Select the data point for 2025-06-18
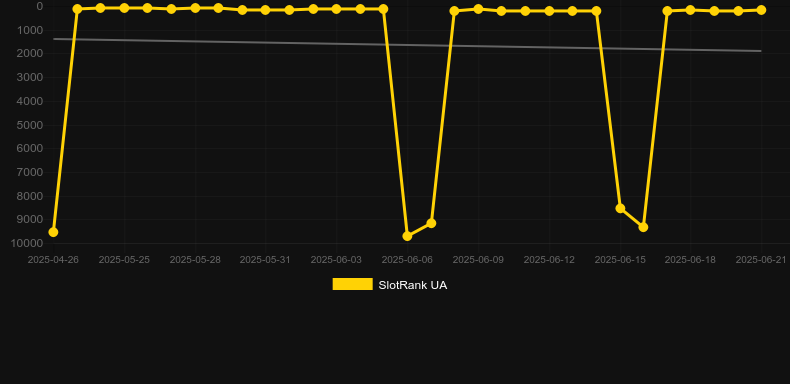Viewport: 790px width, 384px height. point(690,10)
